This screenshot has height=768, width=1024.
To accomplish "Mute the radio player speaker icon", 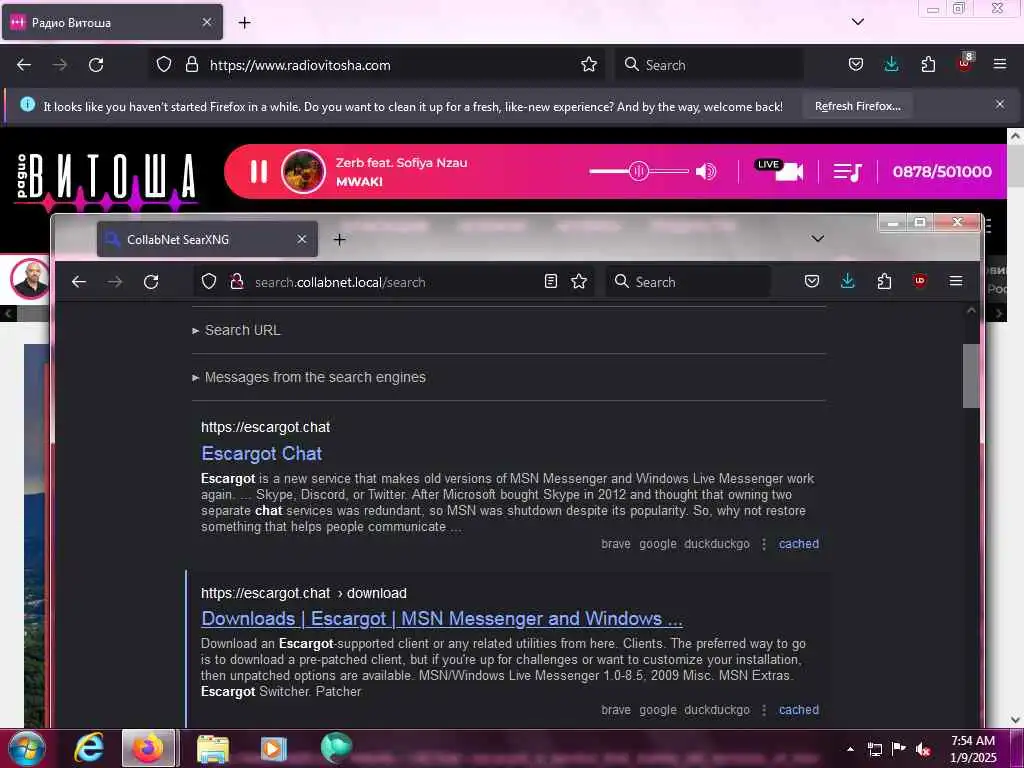I will click(706, 172).
